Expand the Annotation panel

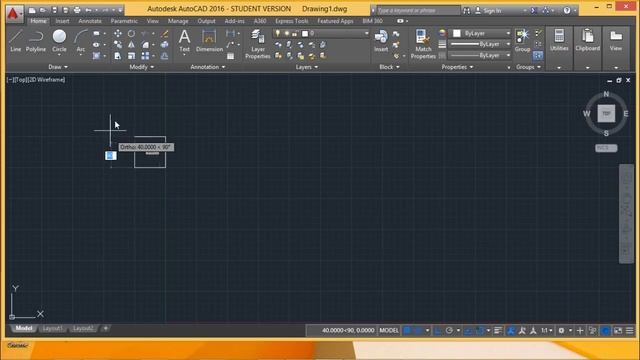(x=208, y=67)
